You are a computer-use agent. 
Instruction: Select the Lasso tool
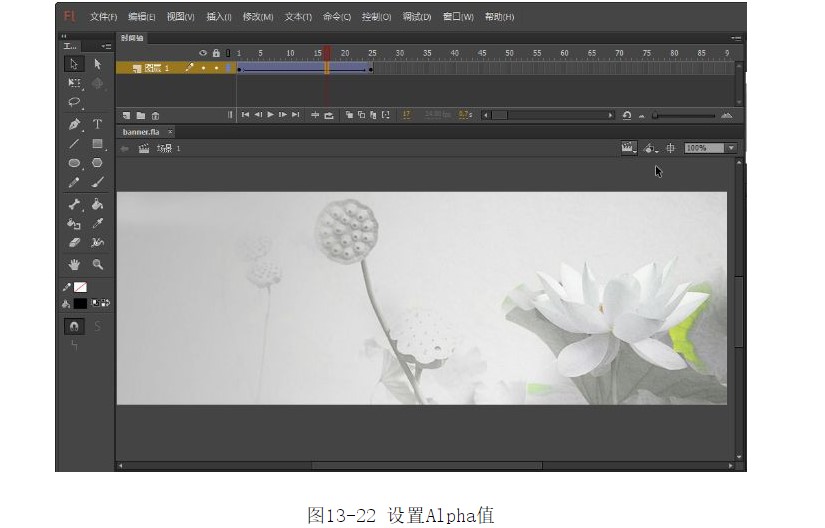[74, 102]
